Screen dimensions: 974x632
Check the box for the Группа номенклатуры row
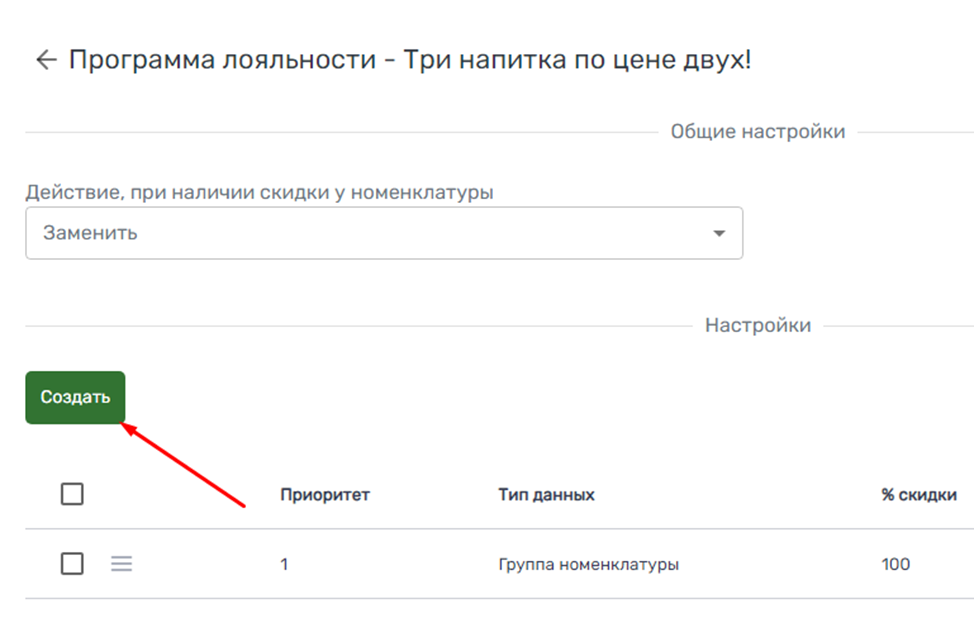[x=72, y=564]
